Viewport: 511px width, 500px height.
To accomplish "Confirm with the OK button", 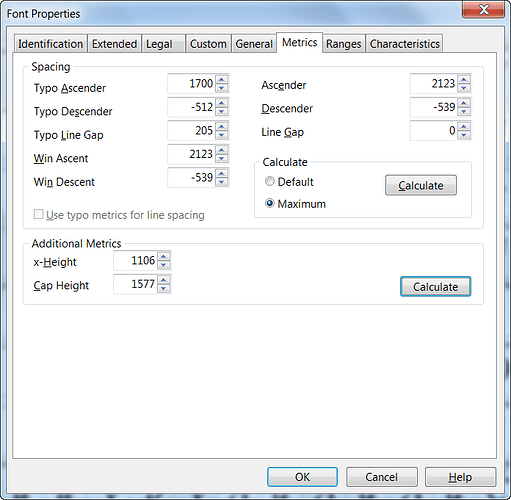I will [302, 477].
